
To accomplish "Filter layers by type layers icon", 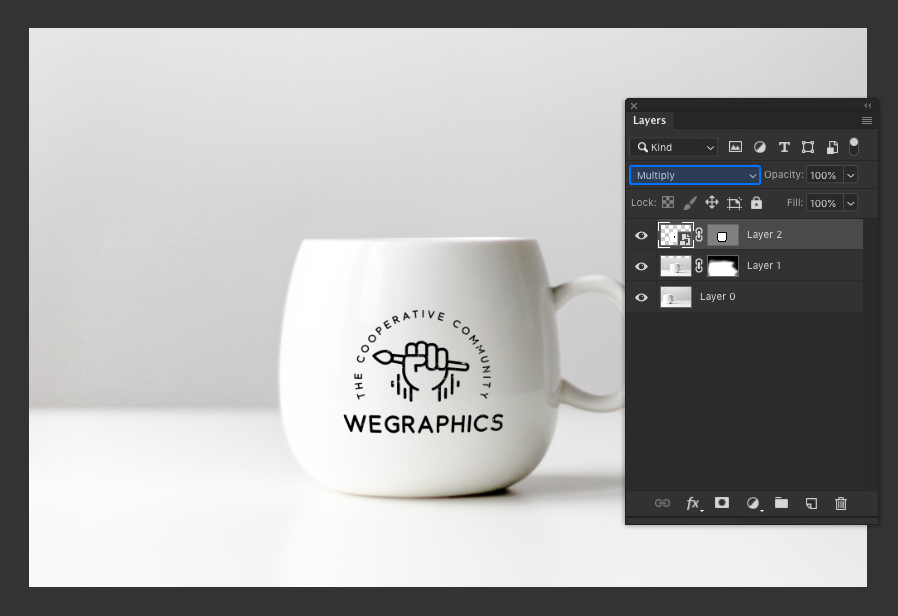I will (784, 147).
